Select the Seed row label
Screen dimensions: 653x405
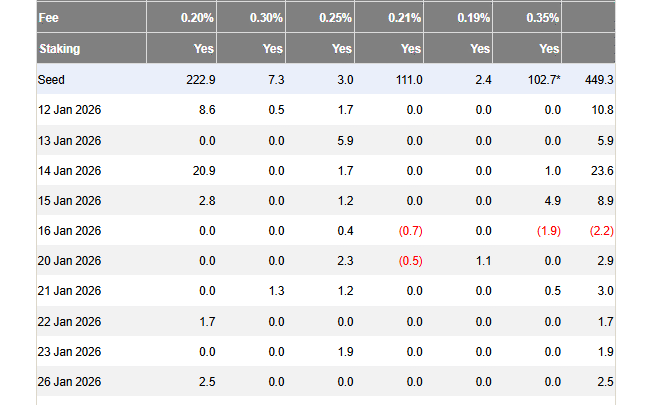(52, 80)
